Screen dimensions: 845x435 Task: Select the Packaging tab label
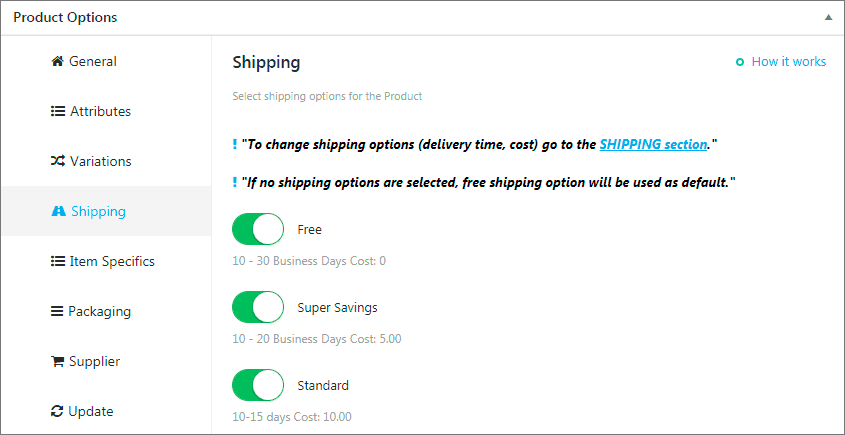[x=100, y=312]
